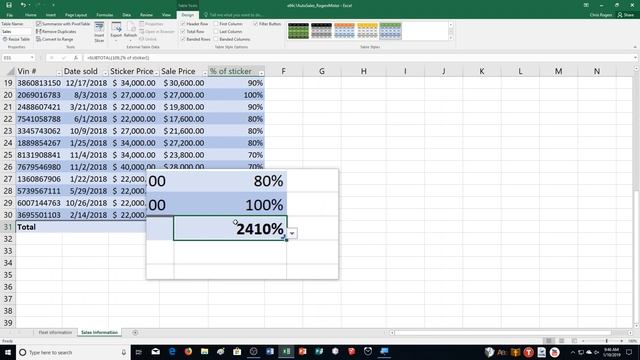Open the Page Layout ribbon tab
This screenshot has width=640, height=360.
coord(76,15)
